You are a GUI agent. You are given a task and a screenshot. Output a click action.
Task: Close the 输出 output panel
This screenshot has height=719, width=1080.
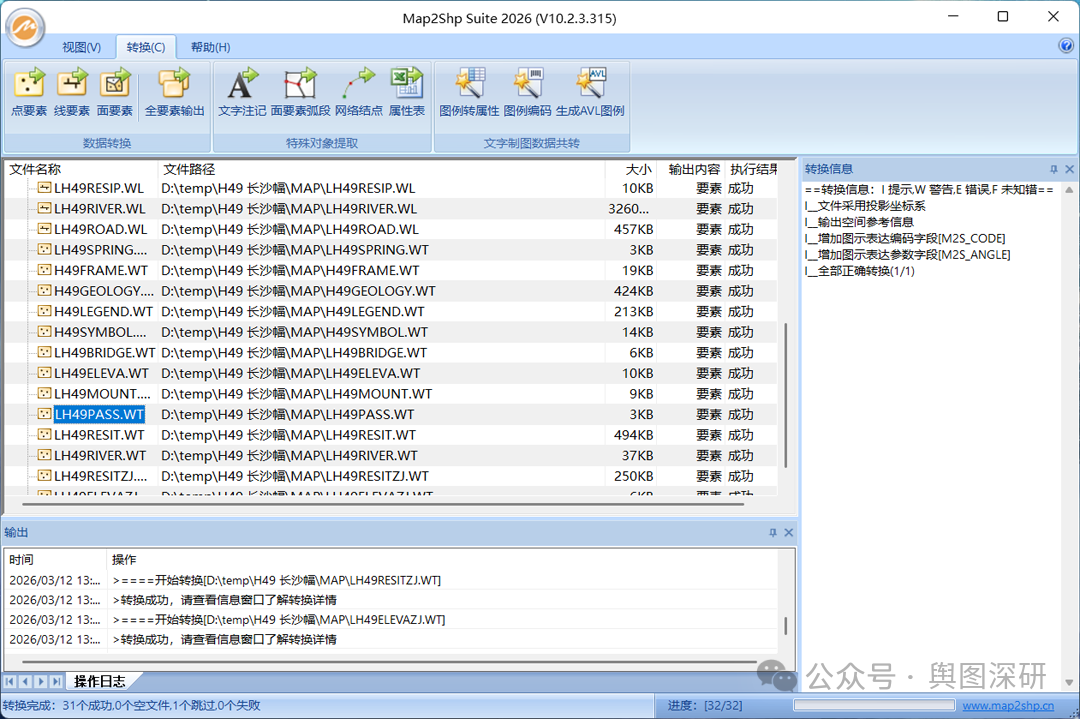pos(788,533)
